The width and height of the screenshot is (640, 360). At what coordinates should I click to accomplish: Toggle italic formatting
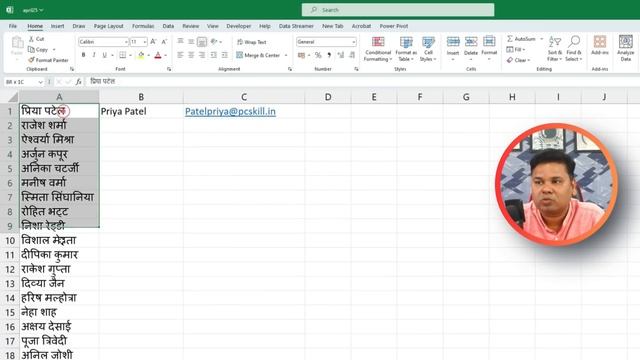click(94, 55)
